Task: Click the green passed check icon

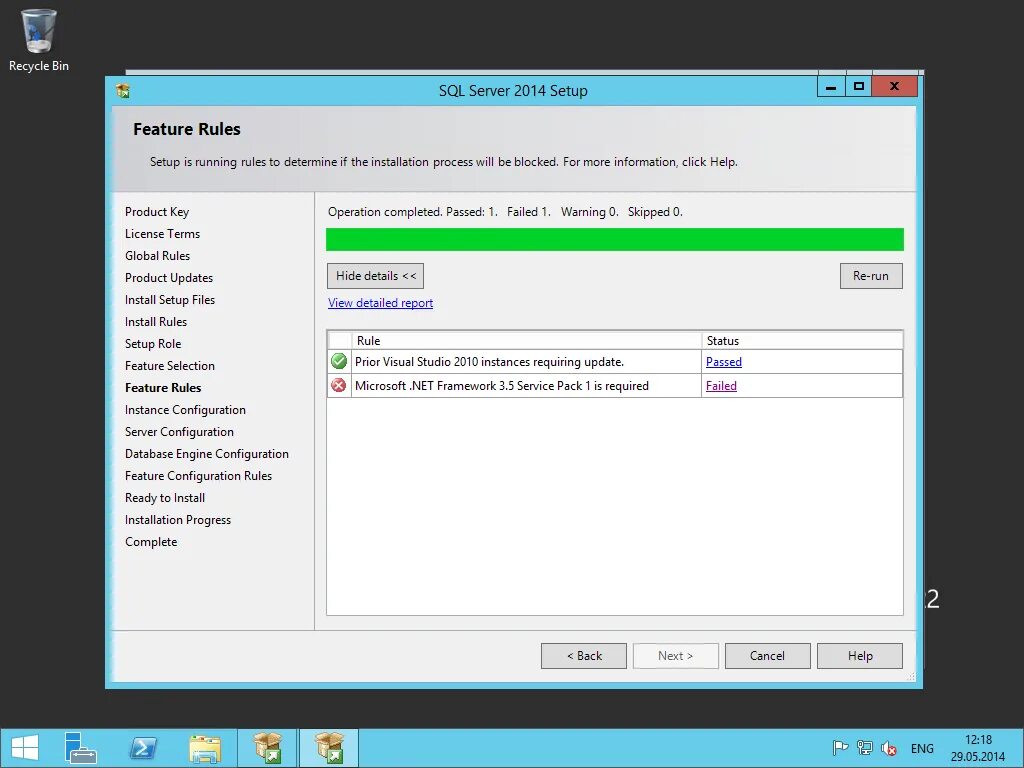Action: (339, 361)
